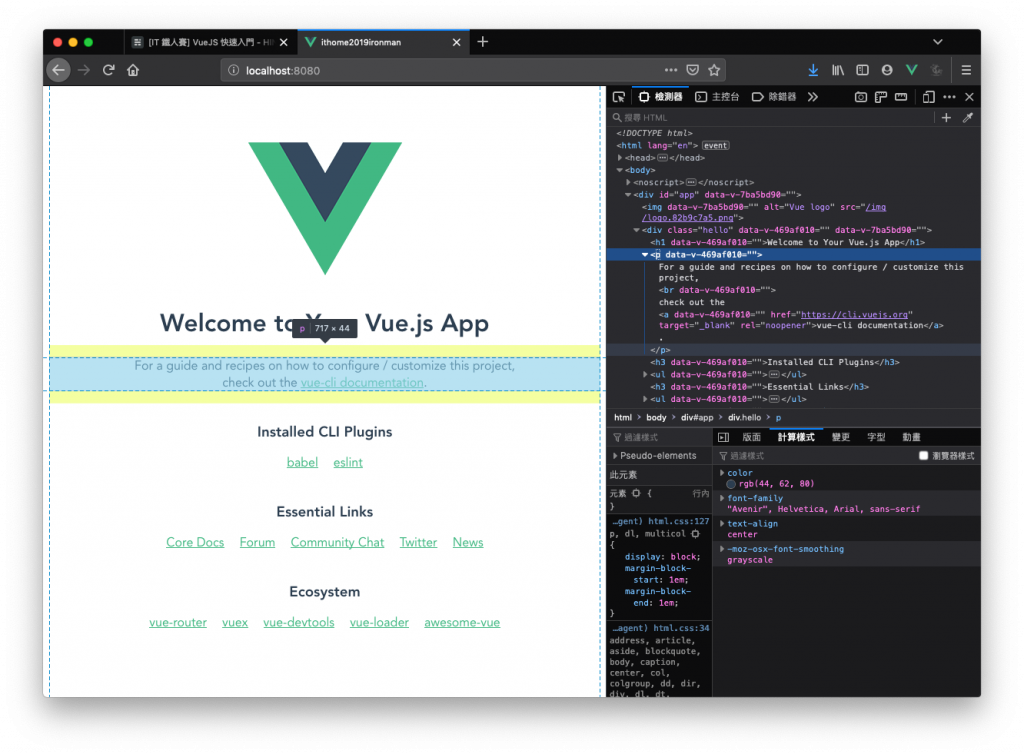
Task: Switch to 檢測器 inspector tab
Action: tap(661, 97)
